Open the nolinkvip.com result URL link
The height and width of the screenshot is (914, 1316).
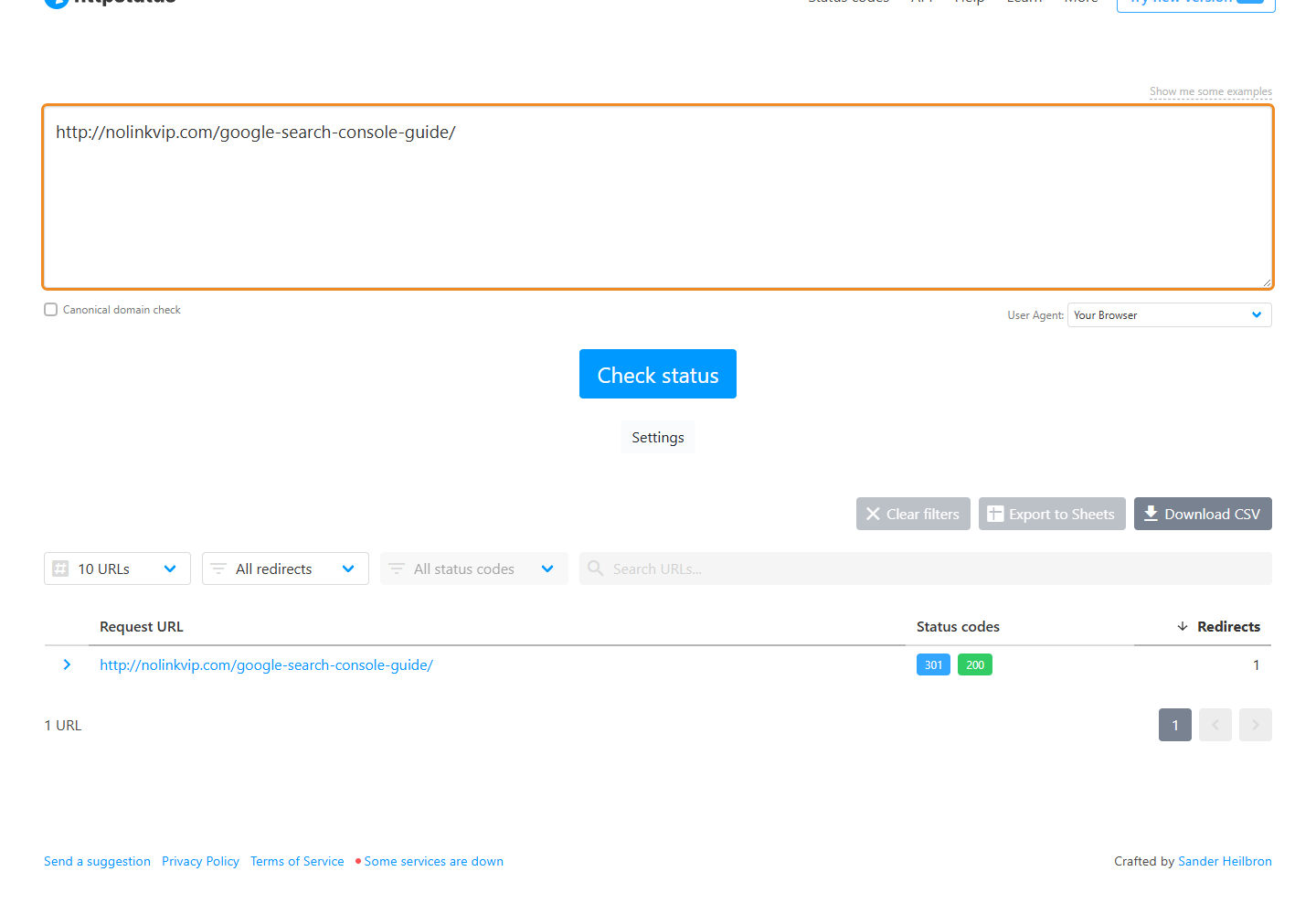tap(266, 664)
